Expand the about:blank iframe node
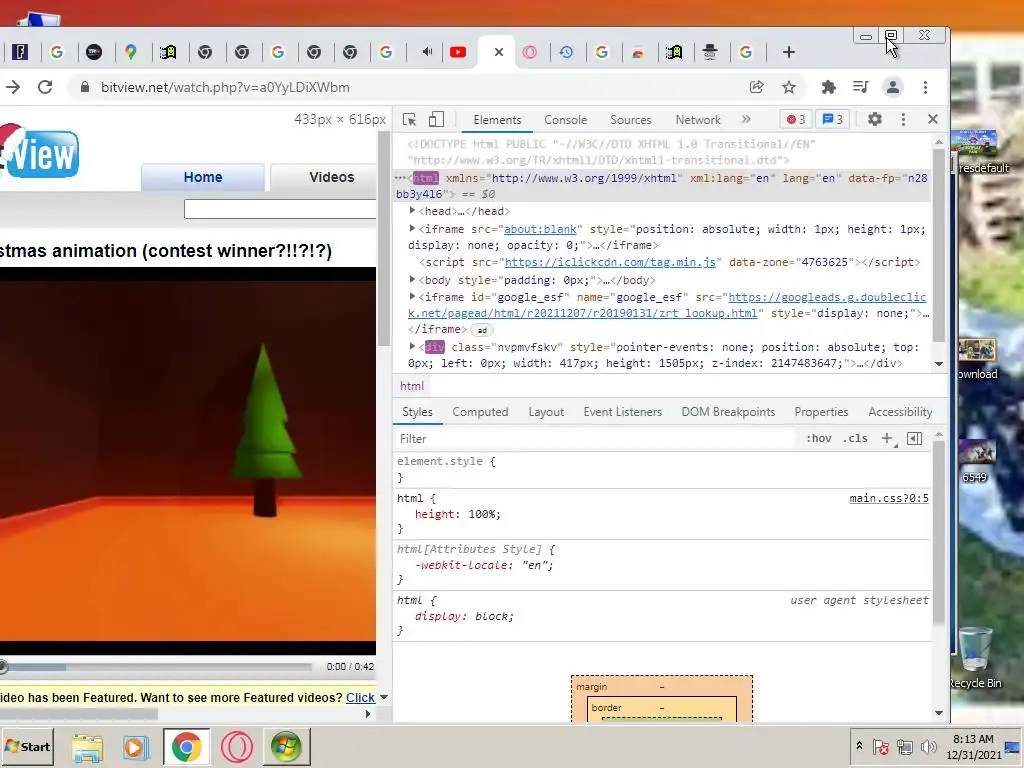Screen dimensions: 1024x768 coord(412,228)
